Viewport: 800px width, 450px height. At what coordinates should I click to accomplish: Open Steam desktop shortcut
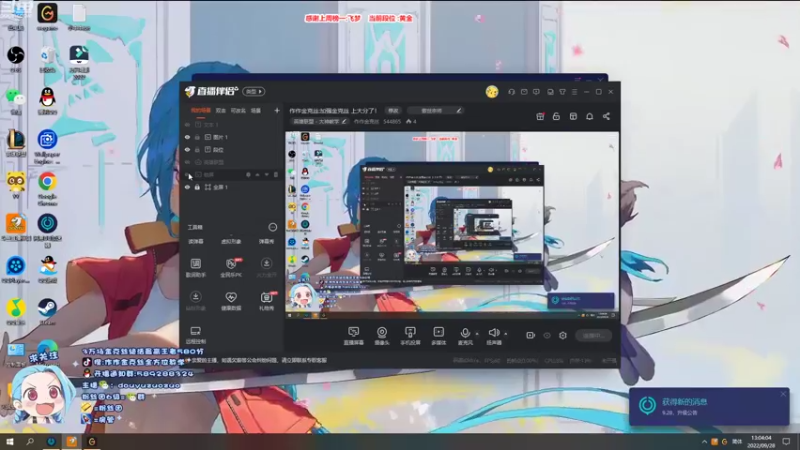pos(47,311)
